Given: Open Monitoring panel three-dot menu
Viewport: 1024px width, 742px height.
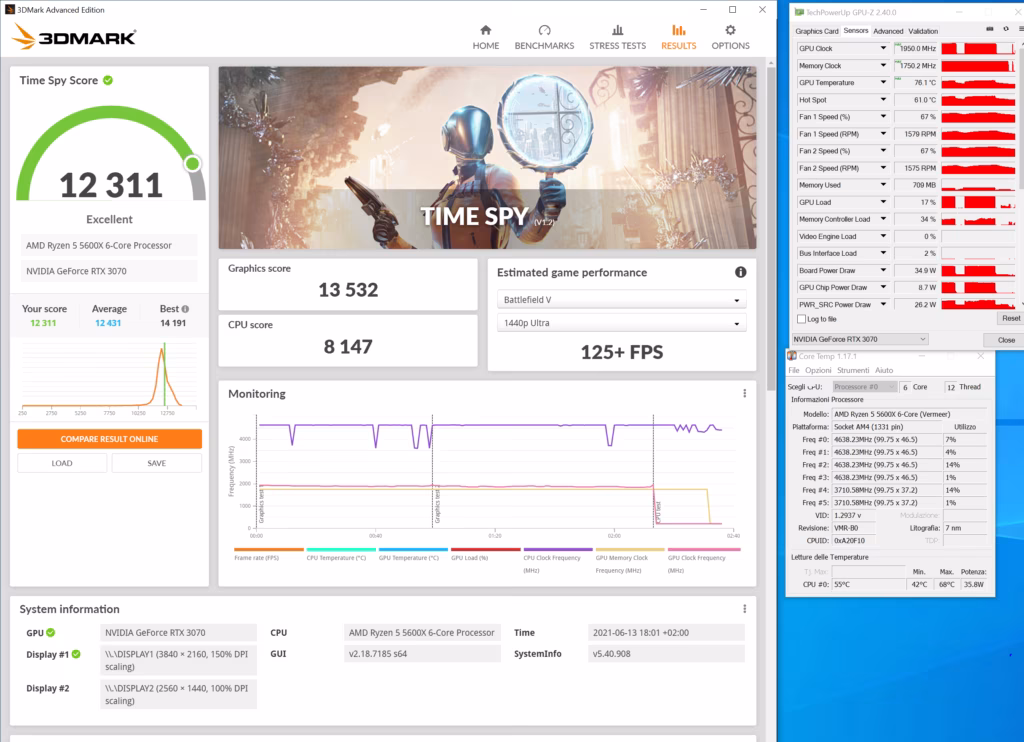Looking at the screenshot, I should coord(744,393).
